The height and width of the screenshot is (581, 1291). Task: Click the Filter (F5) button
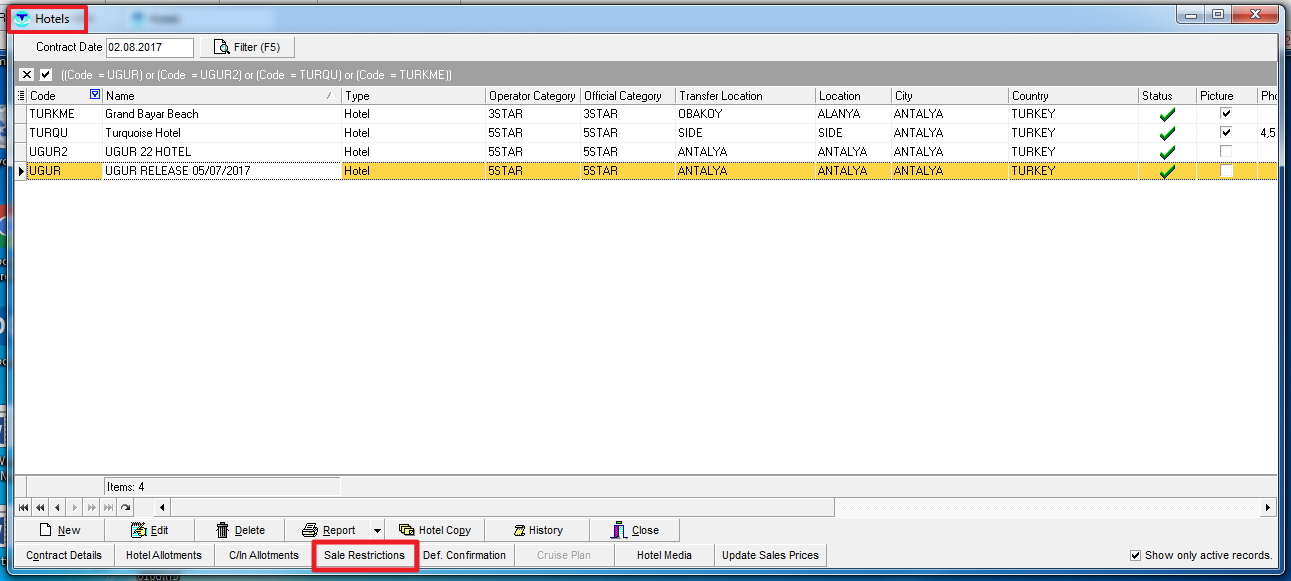click(x=247, y=47)
